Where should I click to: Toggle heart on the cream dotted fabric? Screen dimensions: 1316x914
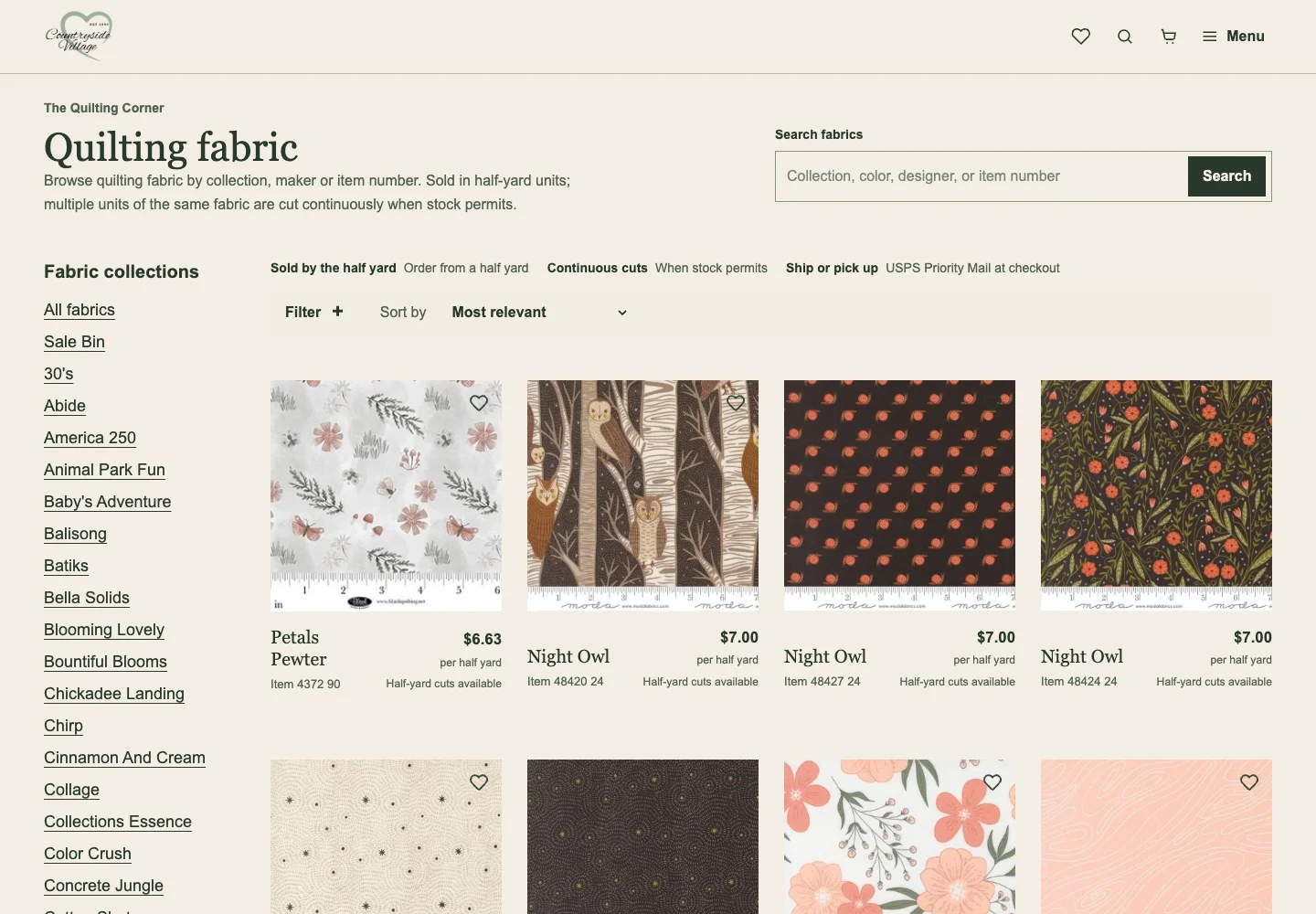tap(479, 782)
